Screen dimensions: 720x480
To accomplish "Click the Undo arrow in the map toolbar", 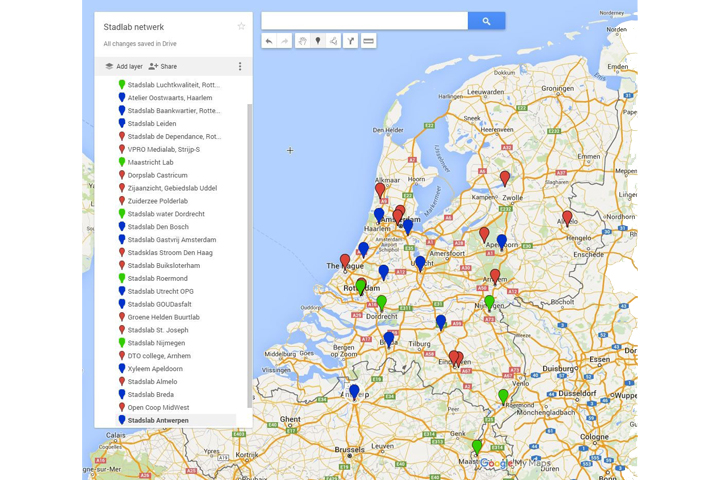I will click(269, 41).
